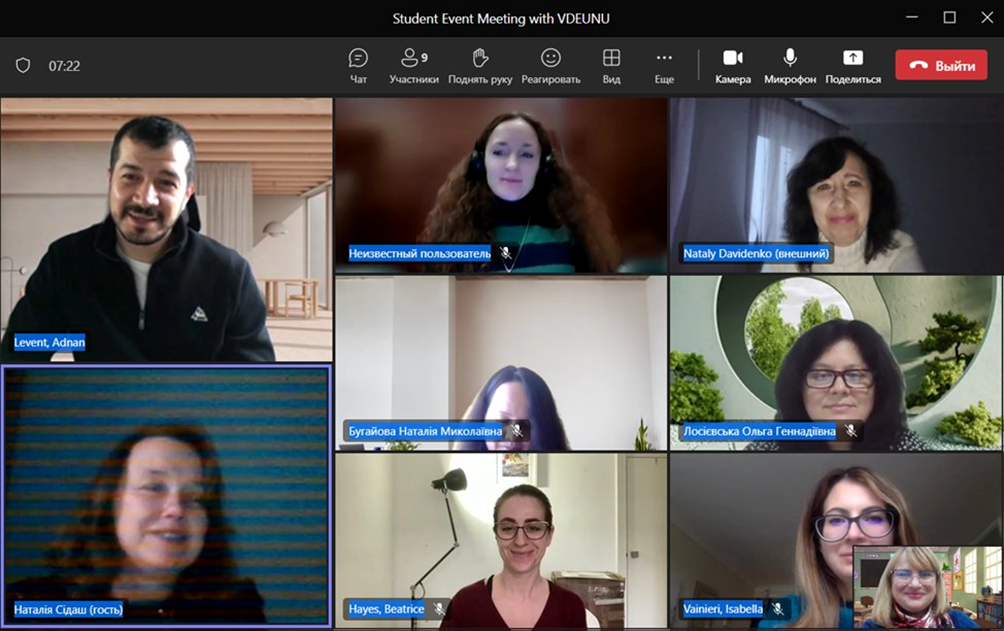Maximize the meeting window
1004x631 pixels.
(950, 17)
